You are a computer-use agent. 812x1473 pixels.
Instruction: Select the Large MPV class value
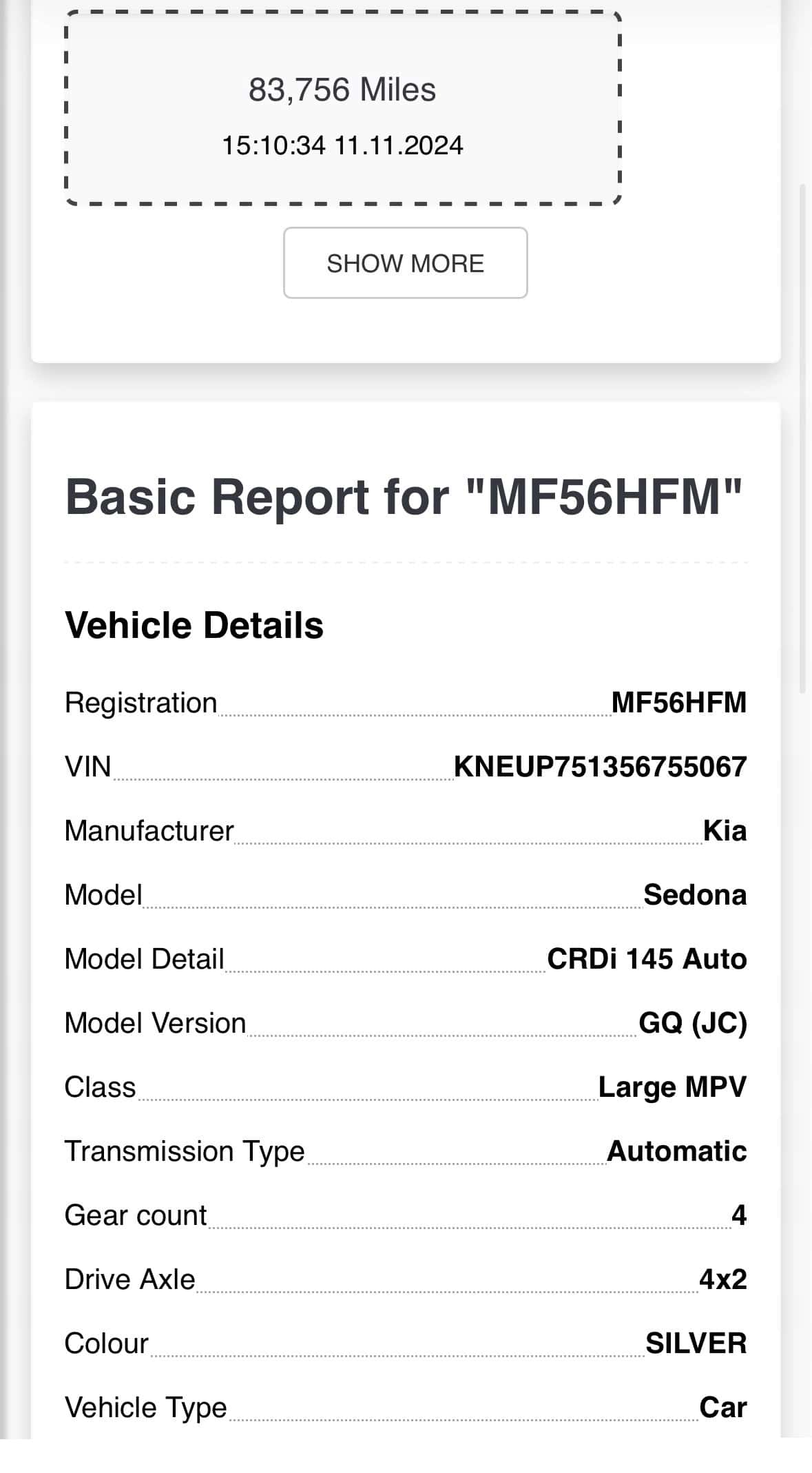point(672,1087)
